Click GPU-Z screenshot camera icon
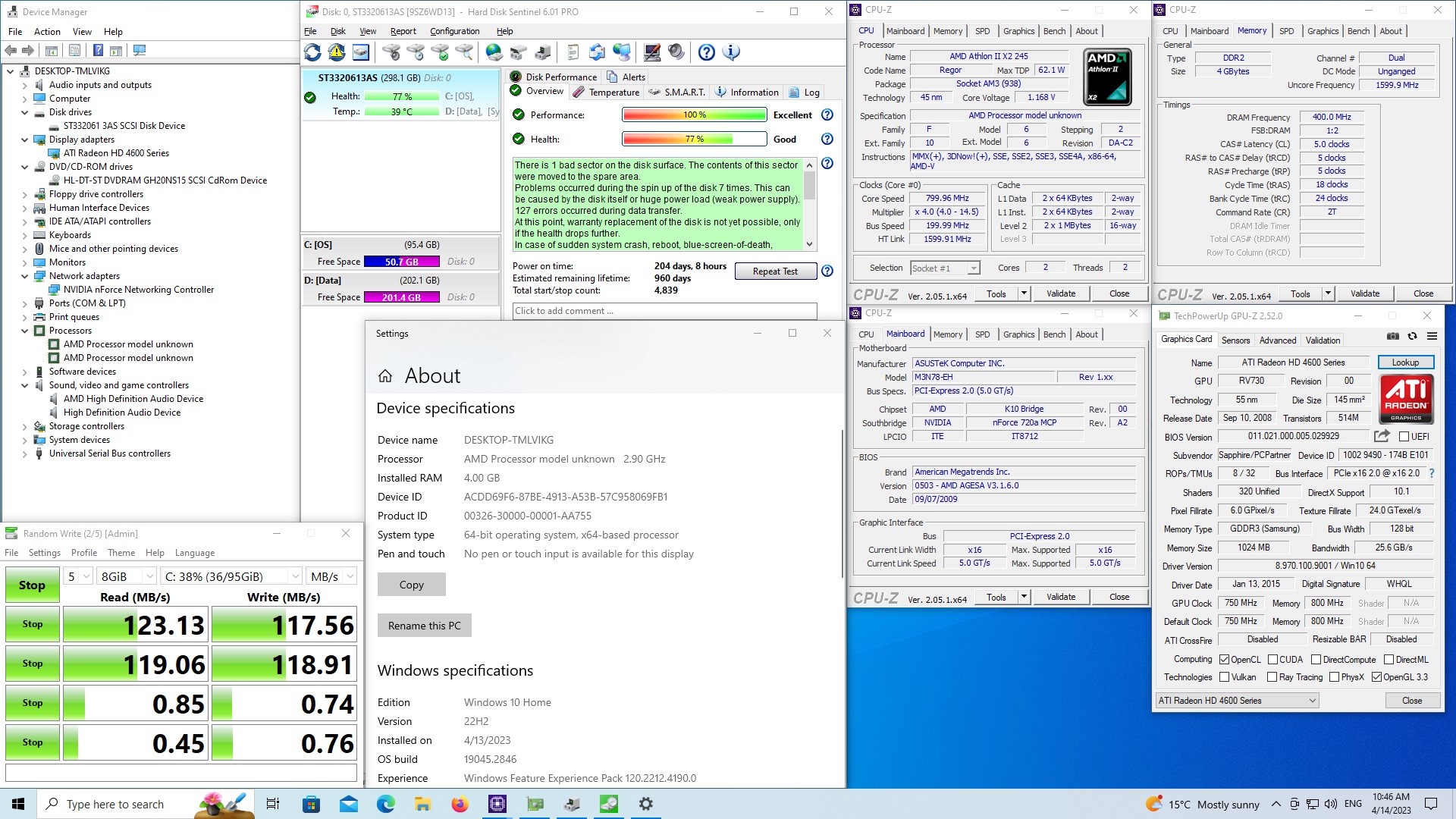The image size is (1456, 819). coord(1393,336)
